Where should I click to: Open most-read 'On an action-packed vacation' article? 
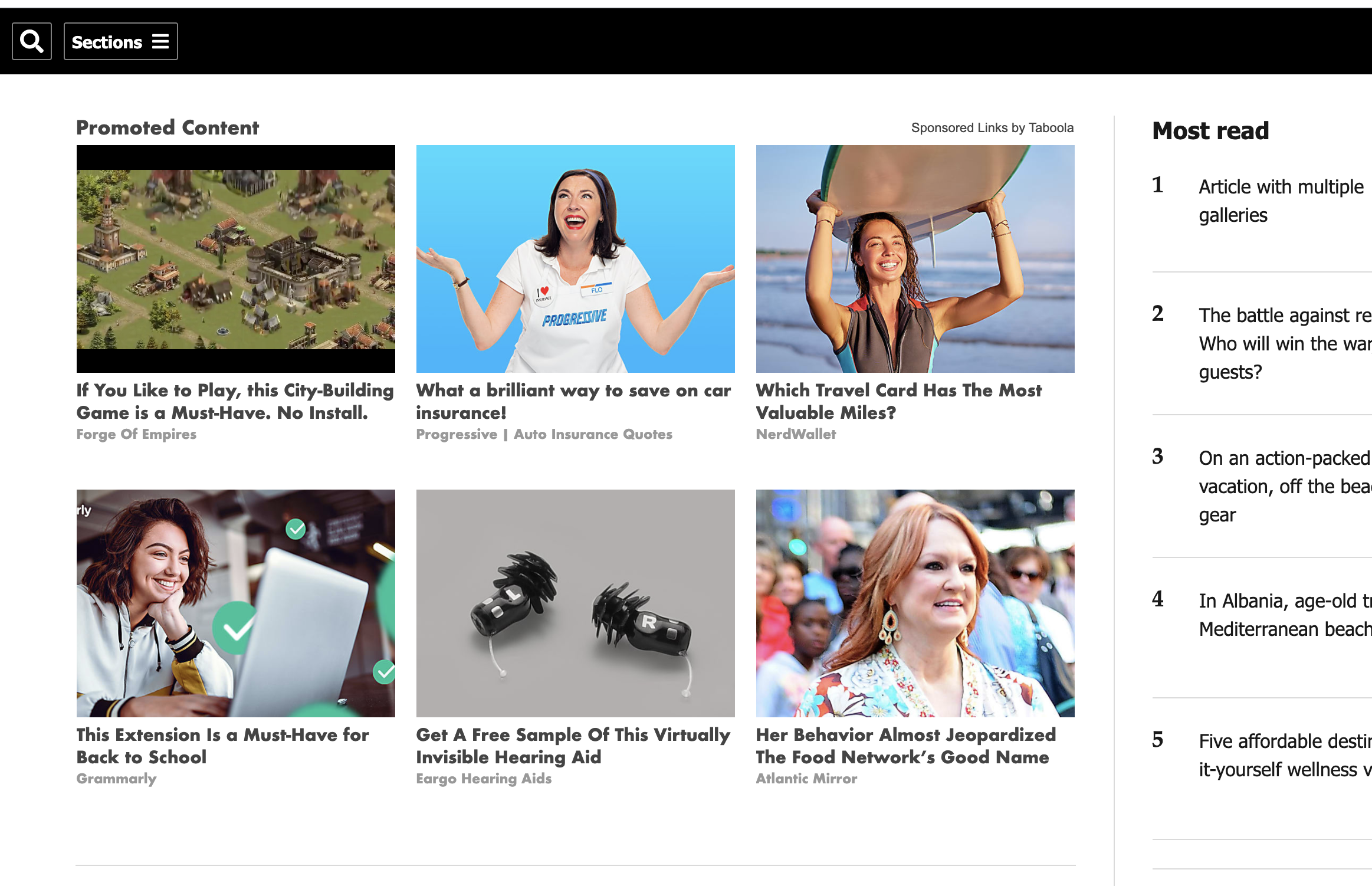pyautogui.click(x=1285, y=487)
